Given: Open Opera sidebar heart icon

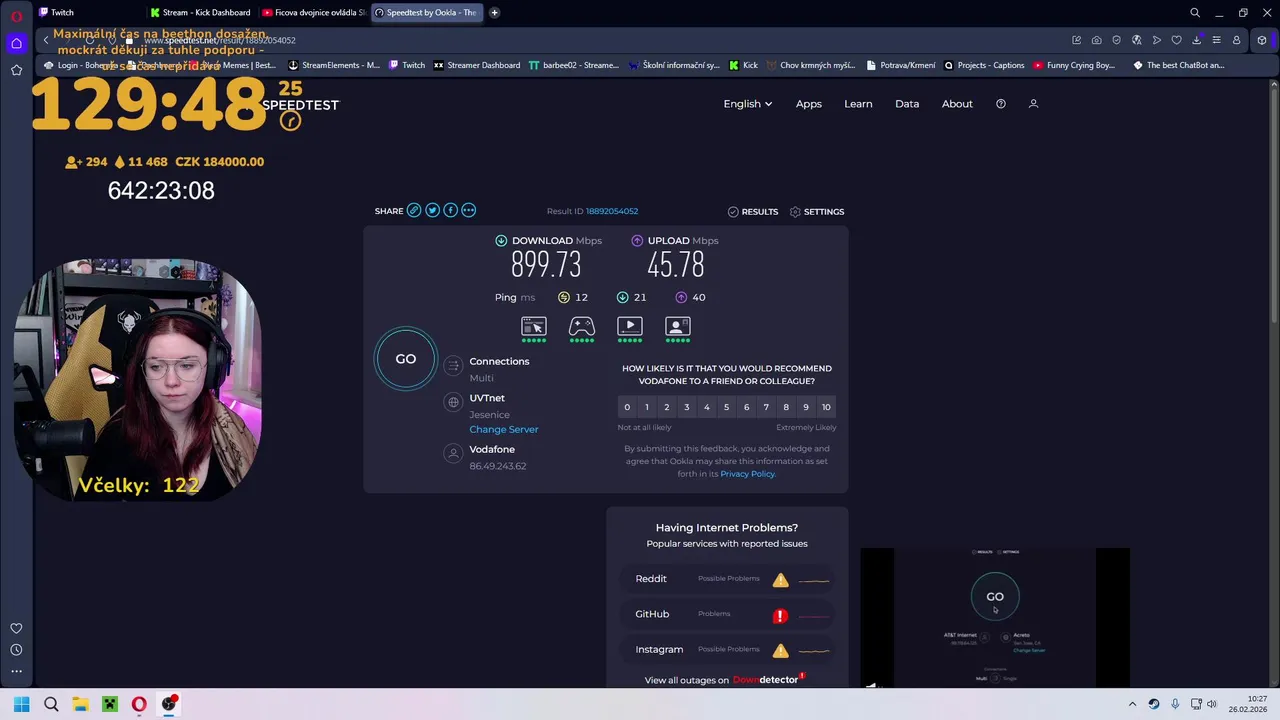Looking at the screenshot, I should pyautogui.click(x=16, y=628).
